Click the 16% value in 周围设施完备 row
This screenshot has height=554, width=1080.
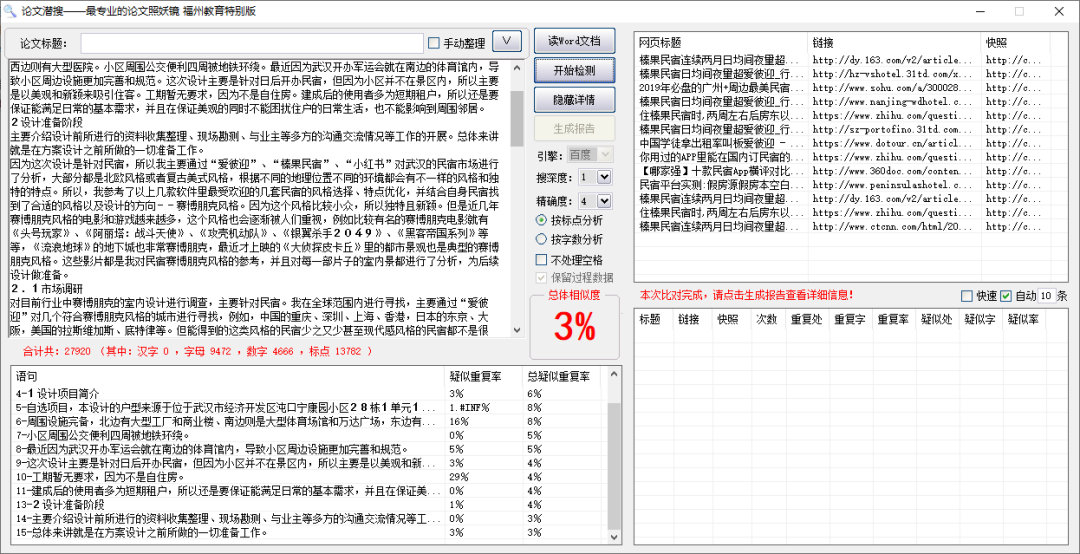(459, 421)
